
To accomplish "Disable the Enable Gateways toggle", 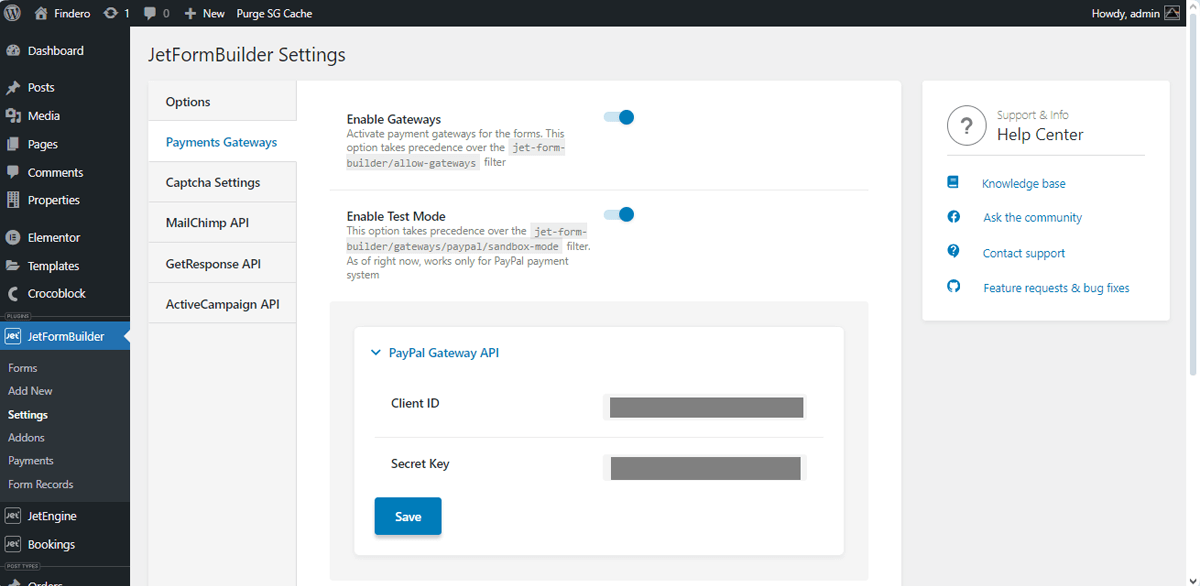I will 619,117.
